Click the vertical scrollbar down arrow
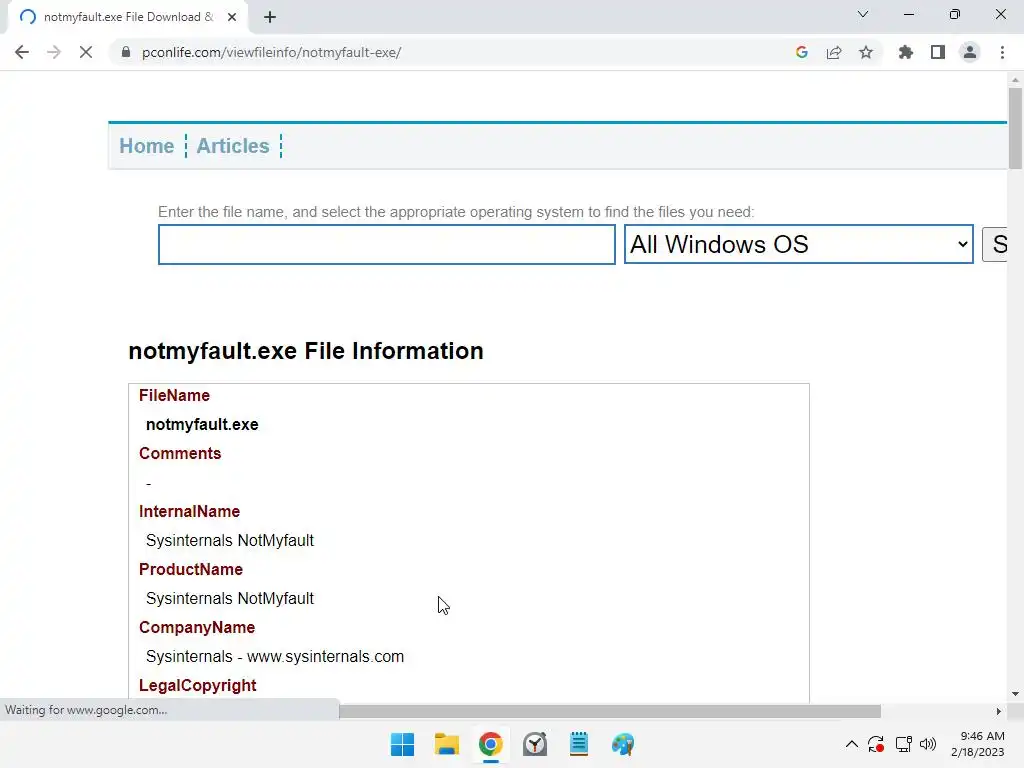 [1015, 694]
